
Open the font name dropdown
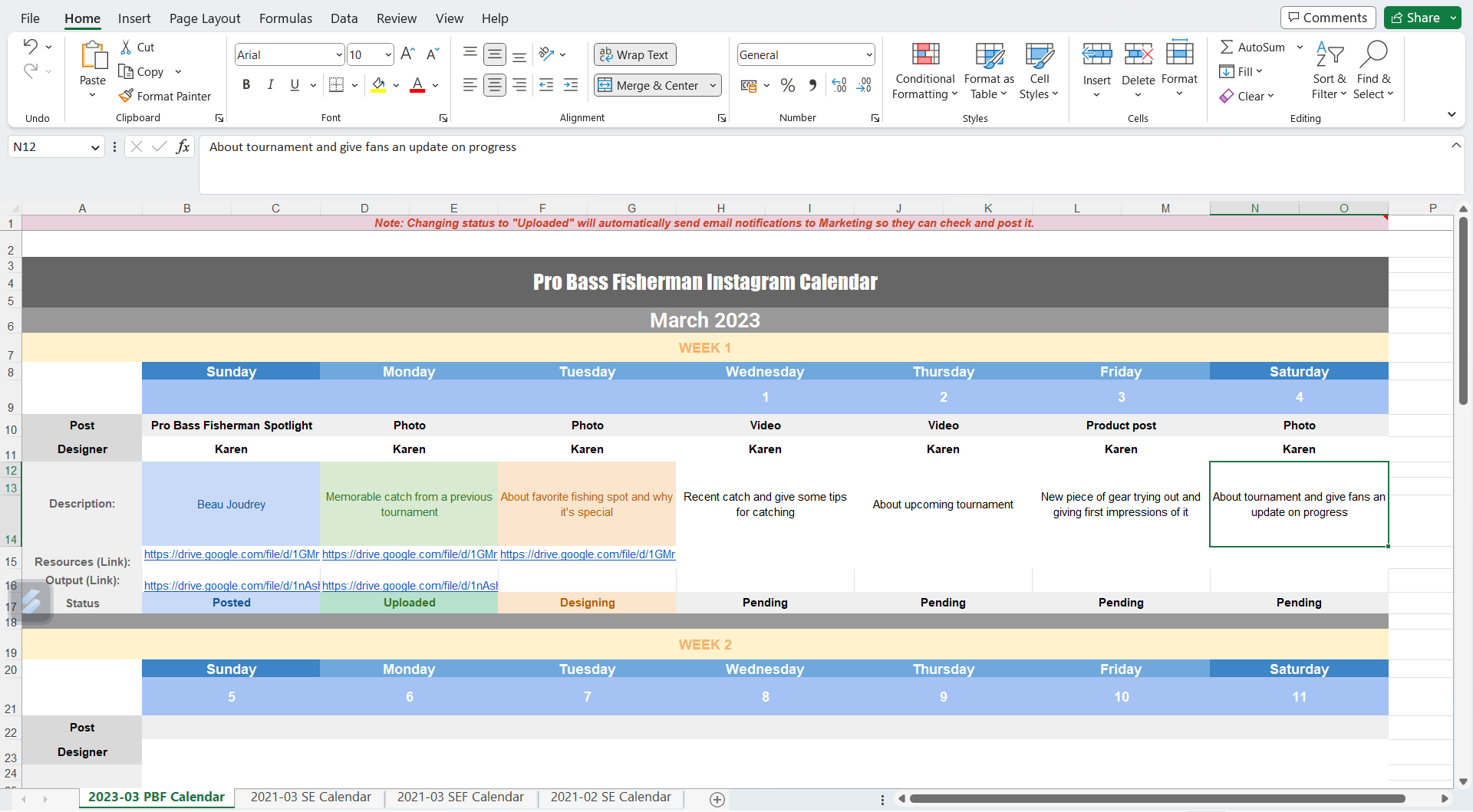[339, 54]
